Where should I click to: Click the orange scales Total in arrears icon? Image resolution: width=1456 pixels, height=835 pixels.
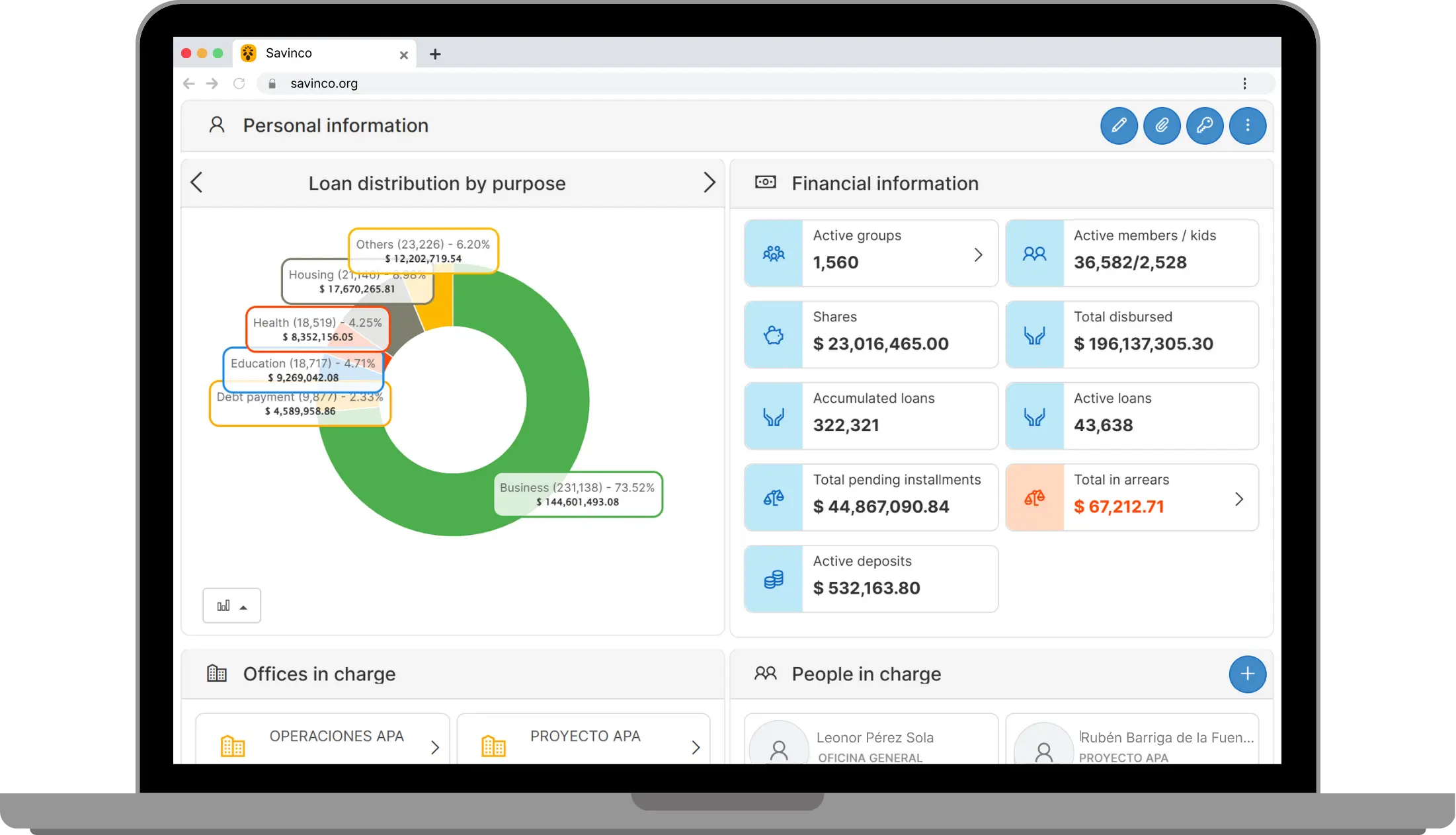coord(1034,498)
